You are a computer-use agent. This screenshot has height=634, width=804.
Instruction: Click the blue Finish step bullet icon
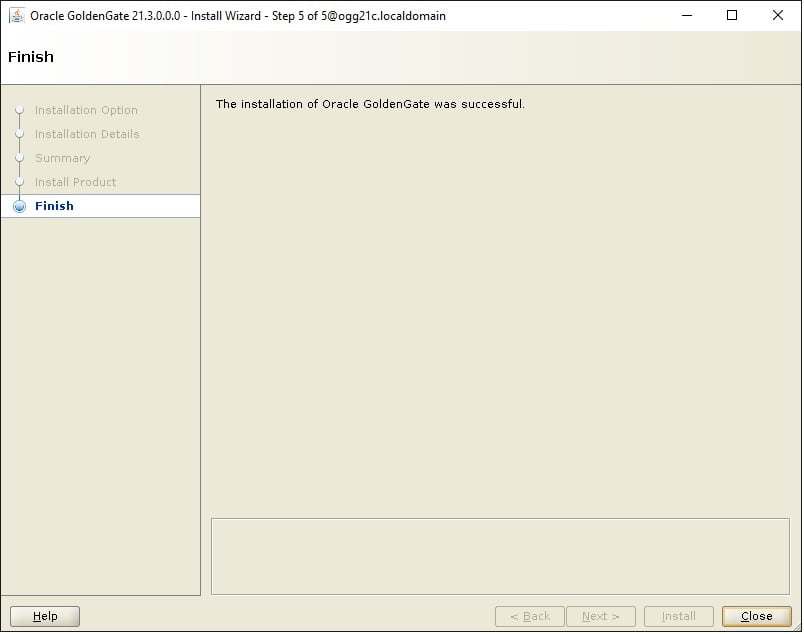(x=19, y=206)
